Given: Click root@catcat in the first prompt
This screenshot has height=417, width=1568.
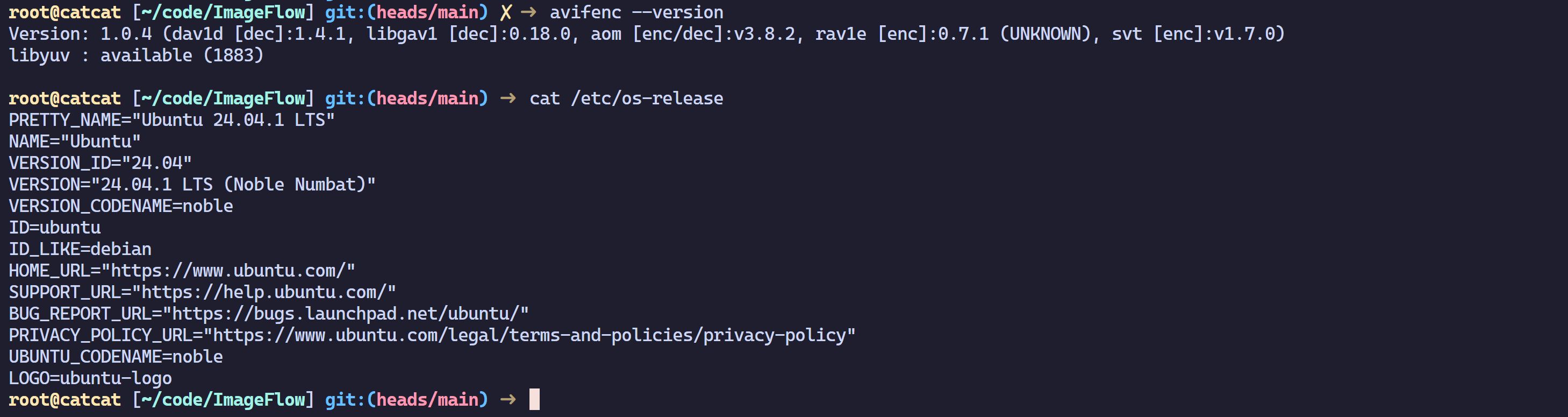Looking at the screenshot, I should point(65,12).
